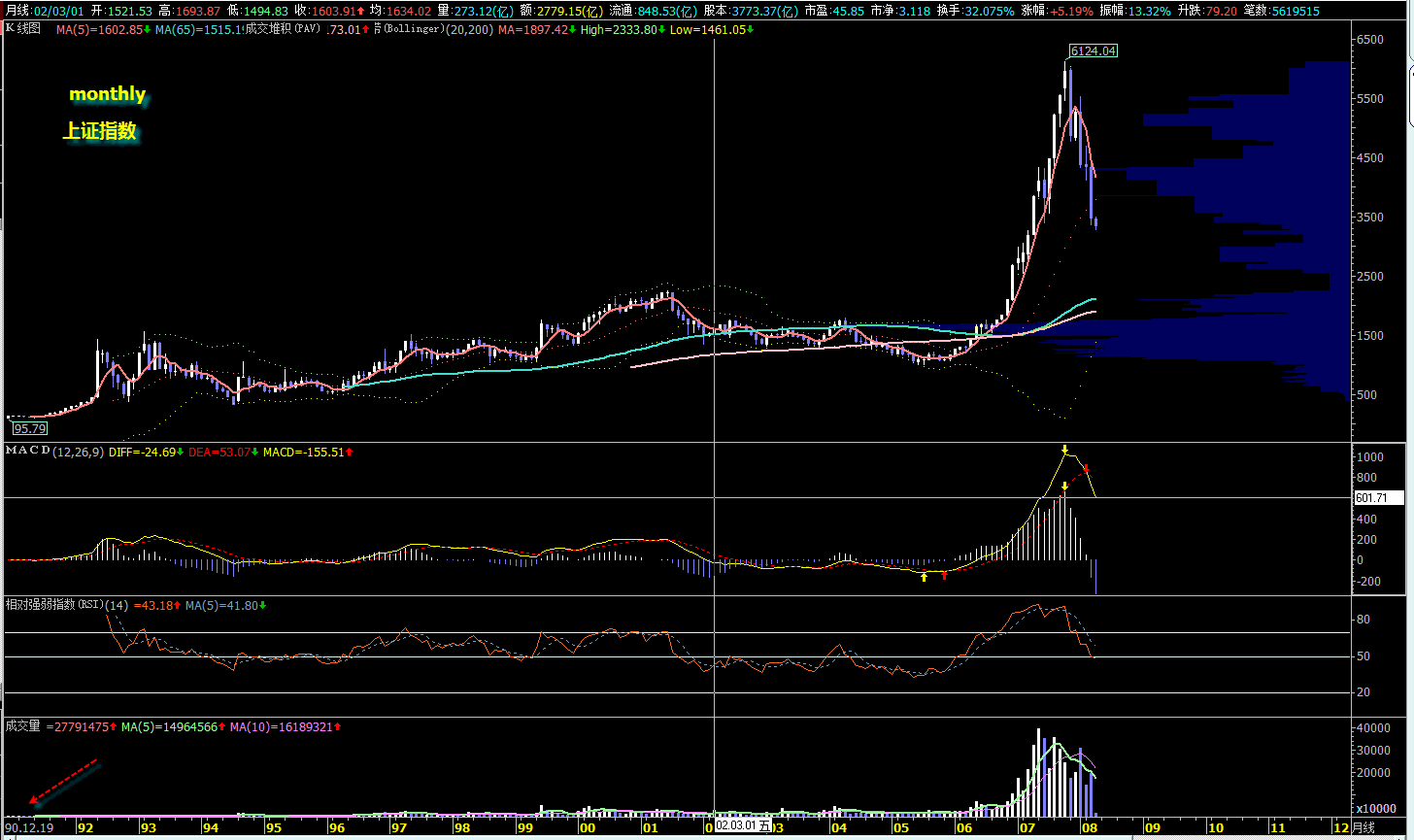
Task: Select the 低:1494.83 low price
Action: 257,11
